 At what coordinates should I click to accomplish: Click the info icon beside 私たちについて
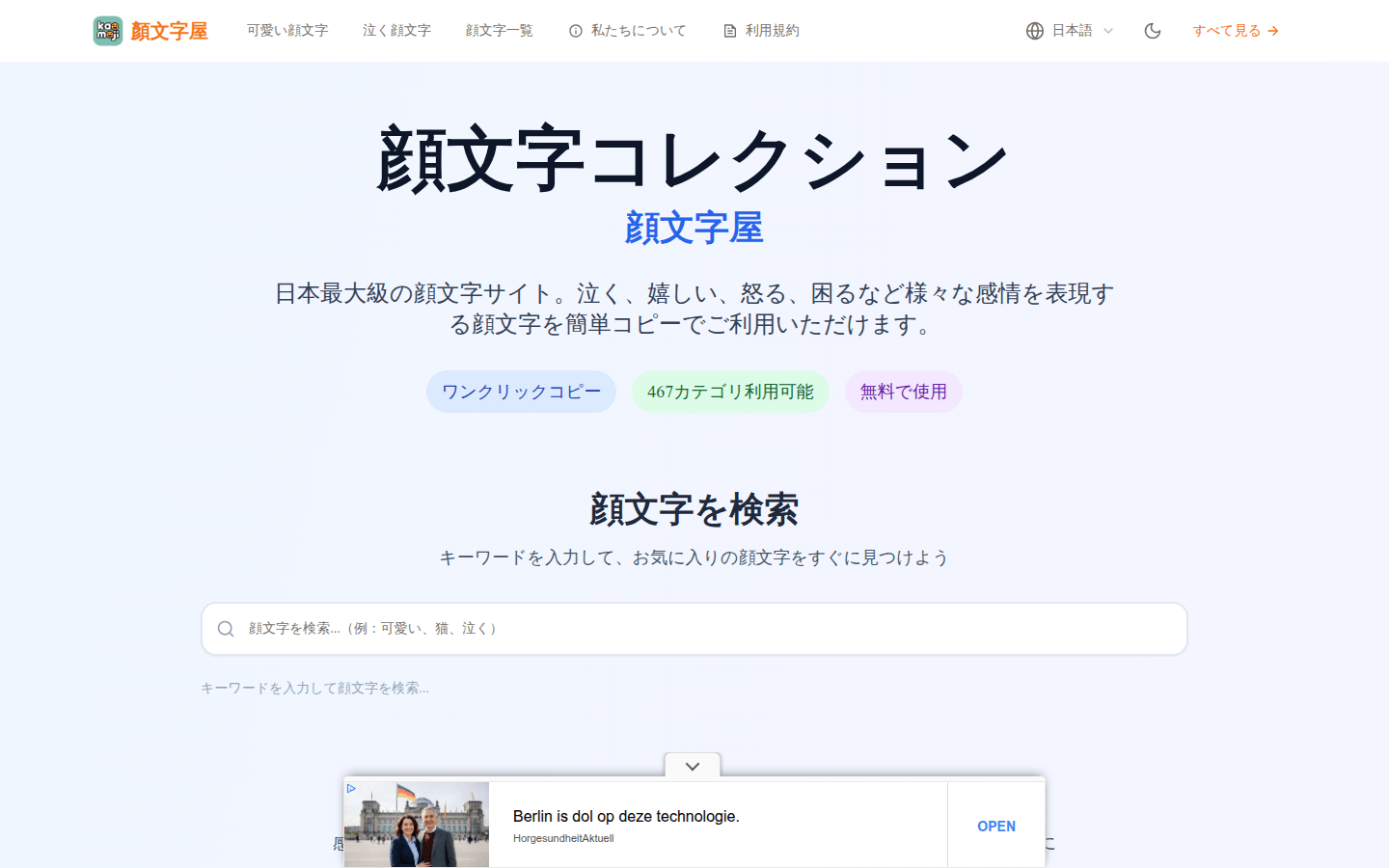pyautogui.click(x=576, y=30)
